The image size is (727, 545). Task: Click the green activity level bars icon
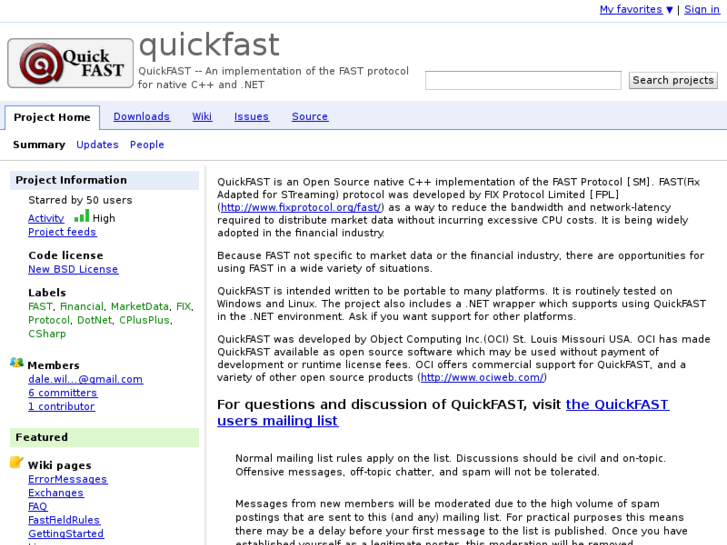pyautogui.click(x=82, y=216)
